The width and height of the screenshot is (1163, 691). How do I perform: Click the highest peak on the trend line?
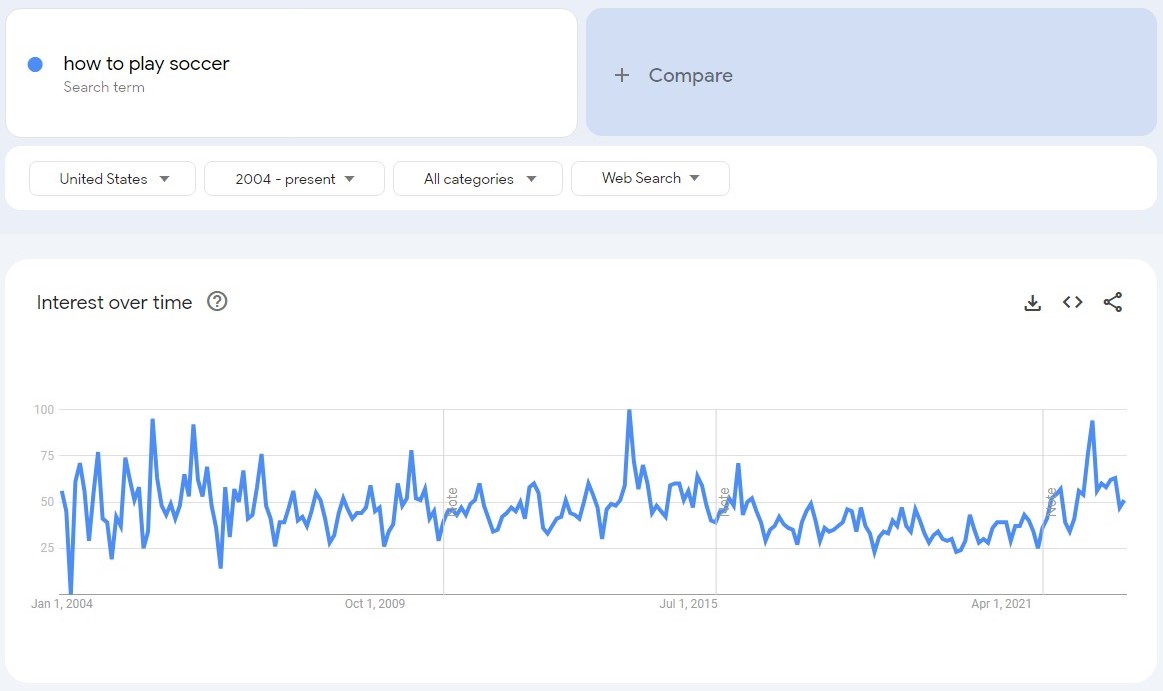point(629,410)
